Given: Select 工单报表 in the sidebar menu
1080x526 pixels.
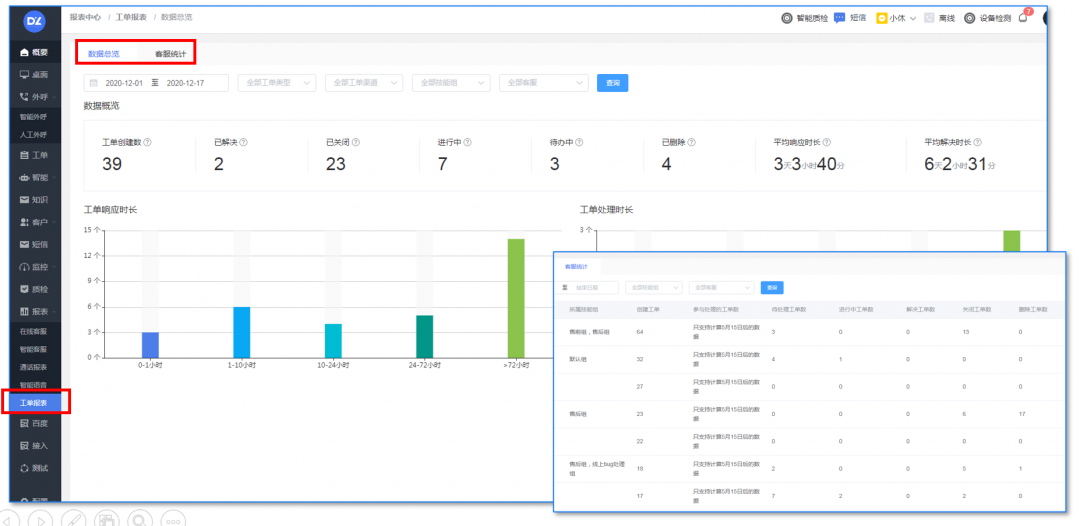Looking at the screenshot, I should (34, 403).
